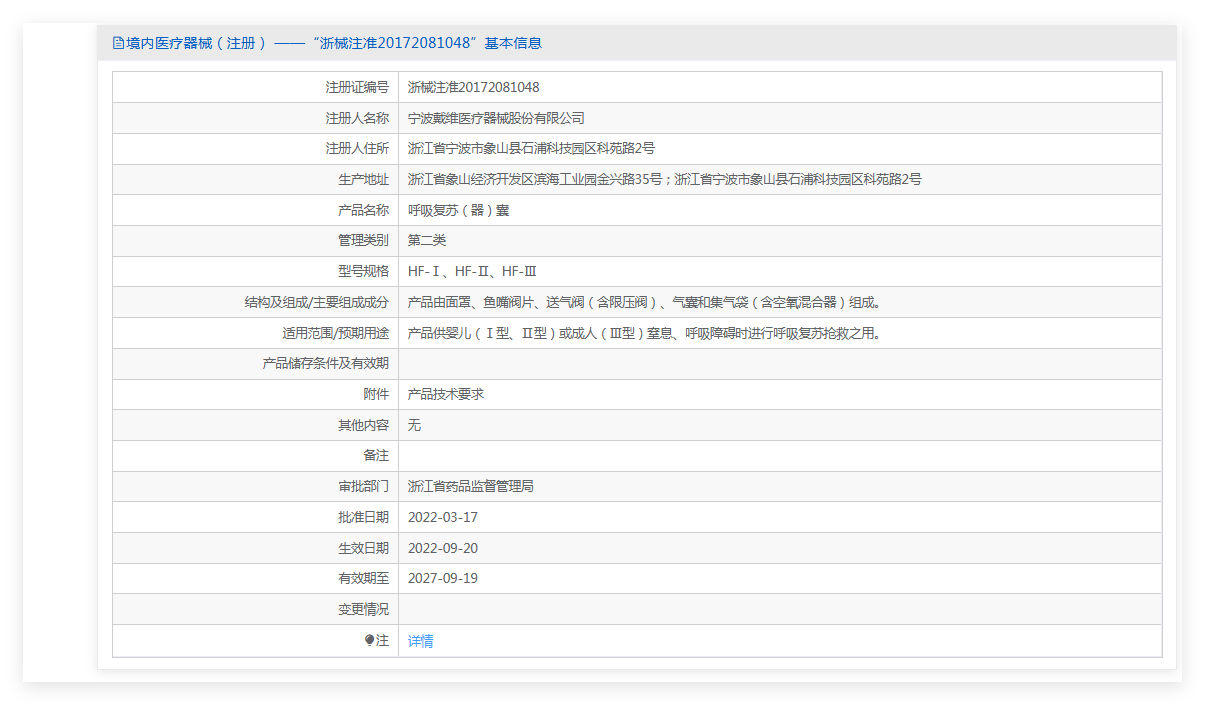Image resolution: width=1205 pixels, height=705 pixels.
Task: Select the registrant address 浙江省宁波市象山县石浦科技园区科苑路2号
Action: tap(531, 148)
